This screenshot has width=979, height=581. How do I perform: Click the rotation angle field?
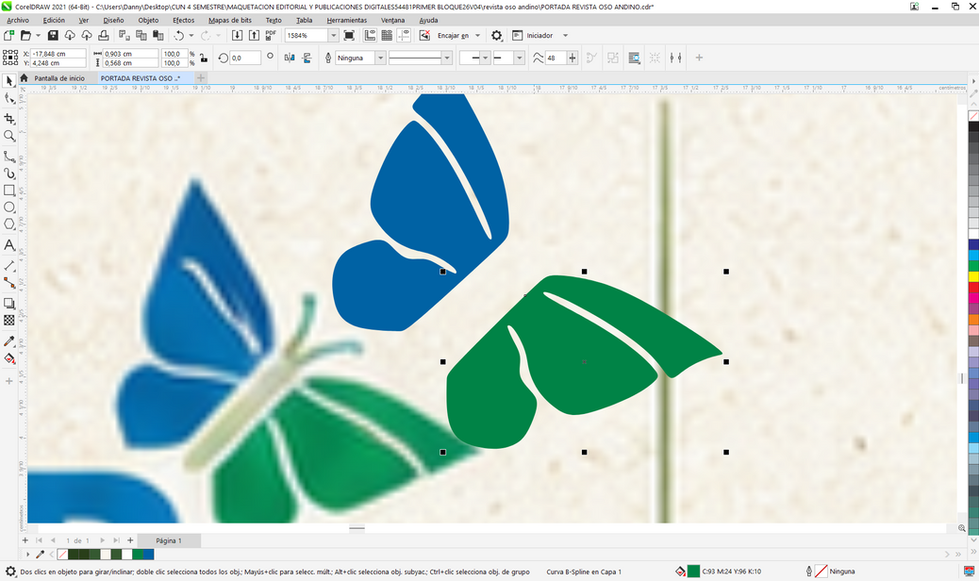pos(245,58)
